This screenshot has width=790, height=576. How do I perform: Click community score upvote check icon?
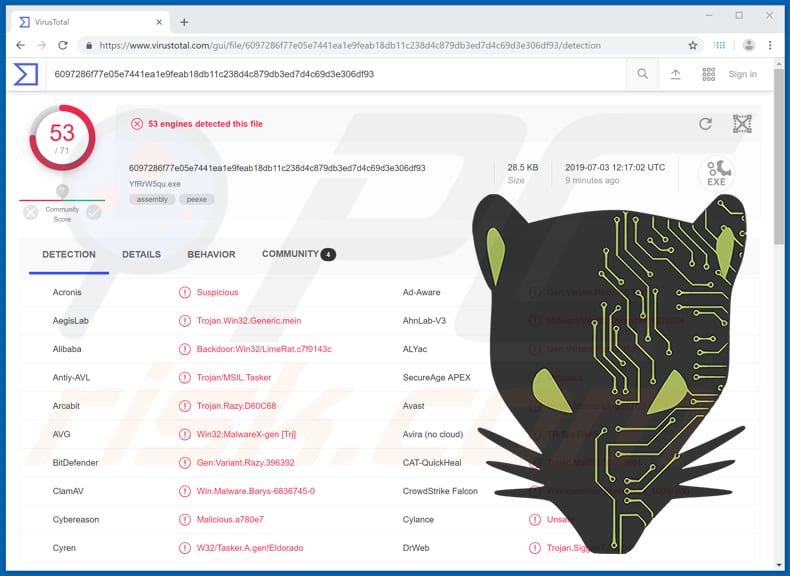(x=94, y=213)
